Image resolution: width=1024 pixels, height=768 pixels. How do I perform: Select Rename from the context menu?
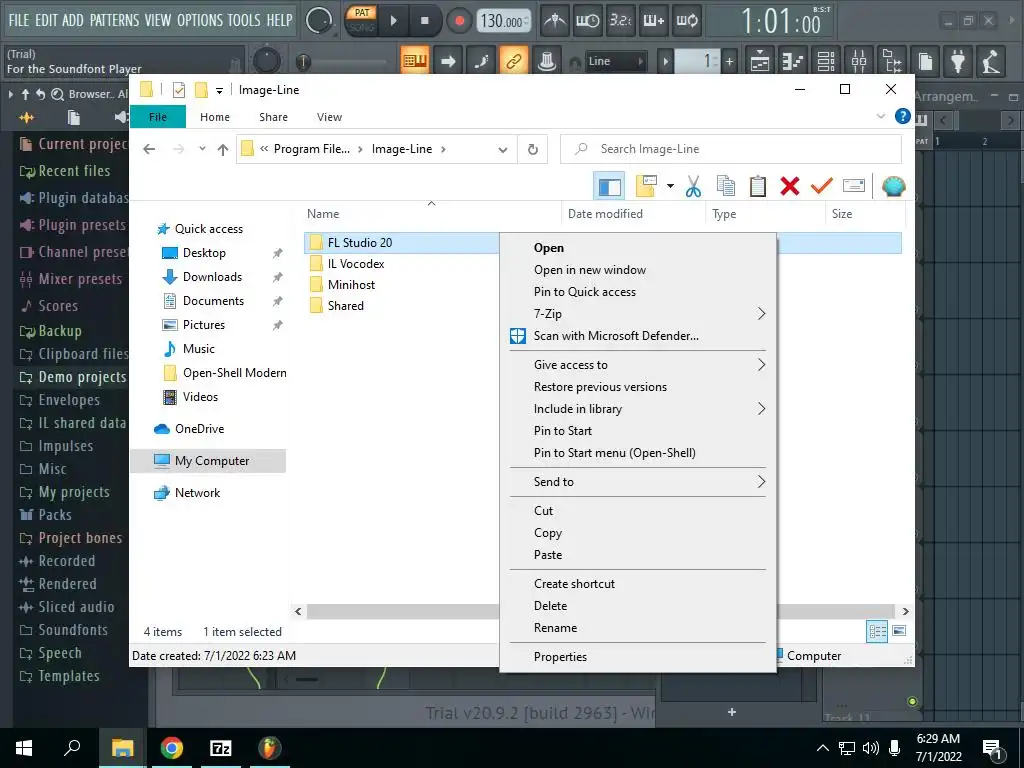(637, 628)
